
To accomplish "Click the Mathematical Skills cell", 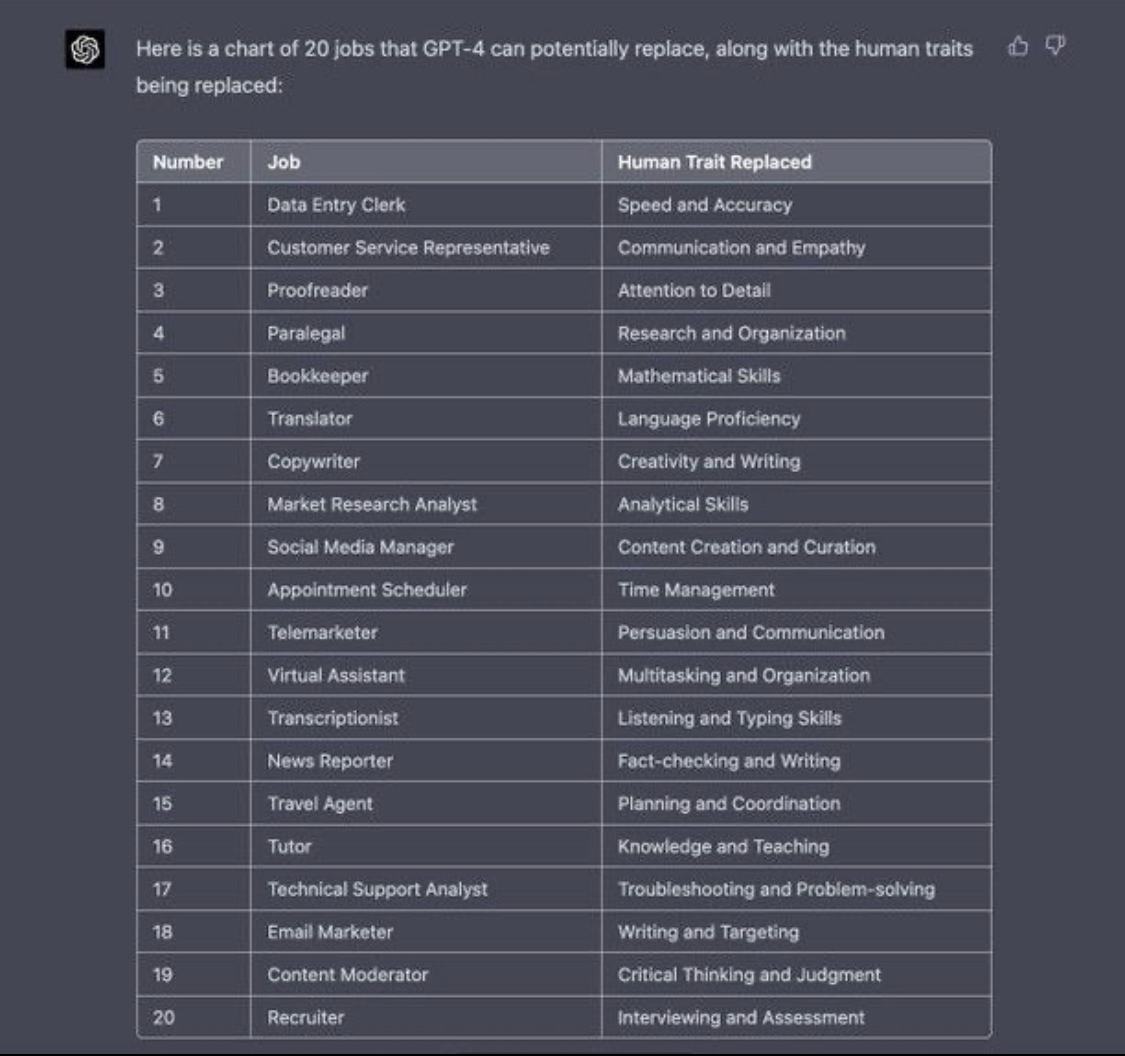I will [x=796, y=376].
